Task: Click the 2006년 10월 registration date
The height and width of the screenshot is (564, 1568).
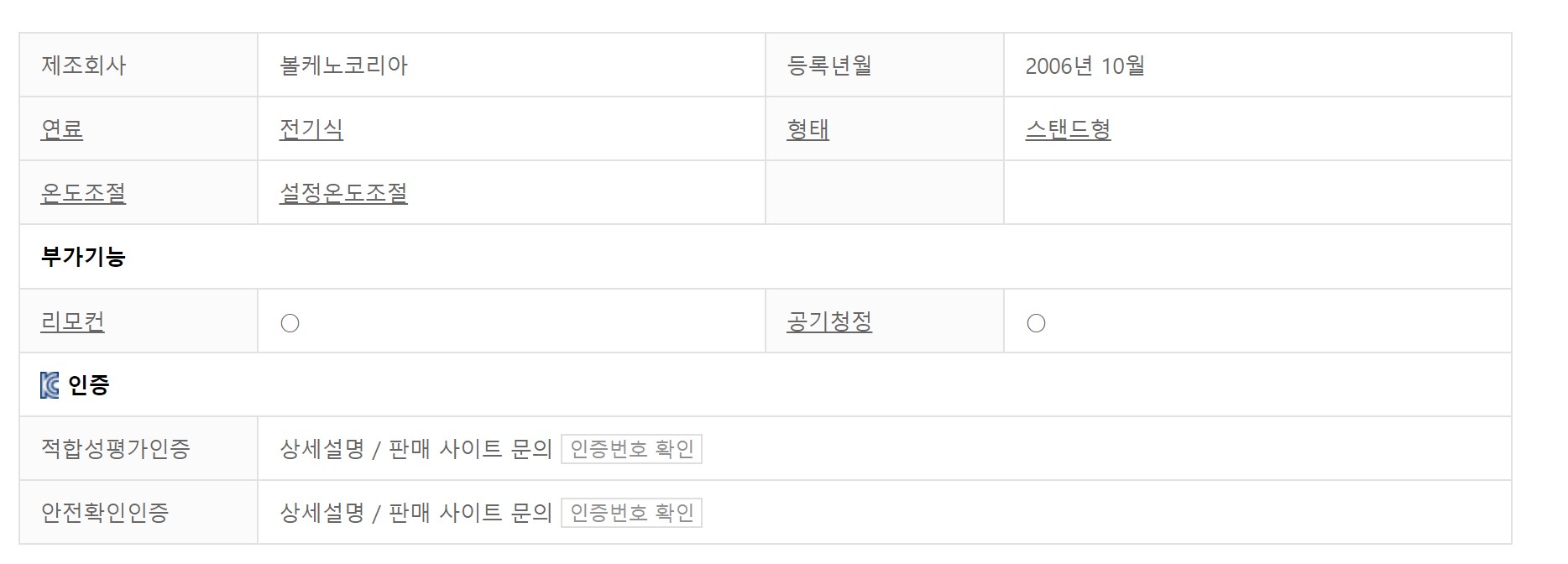Action: pos(1085,65)
